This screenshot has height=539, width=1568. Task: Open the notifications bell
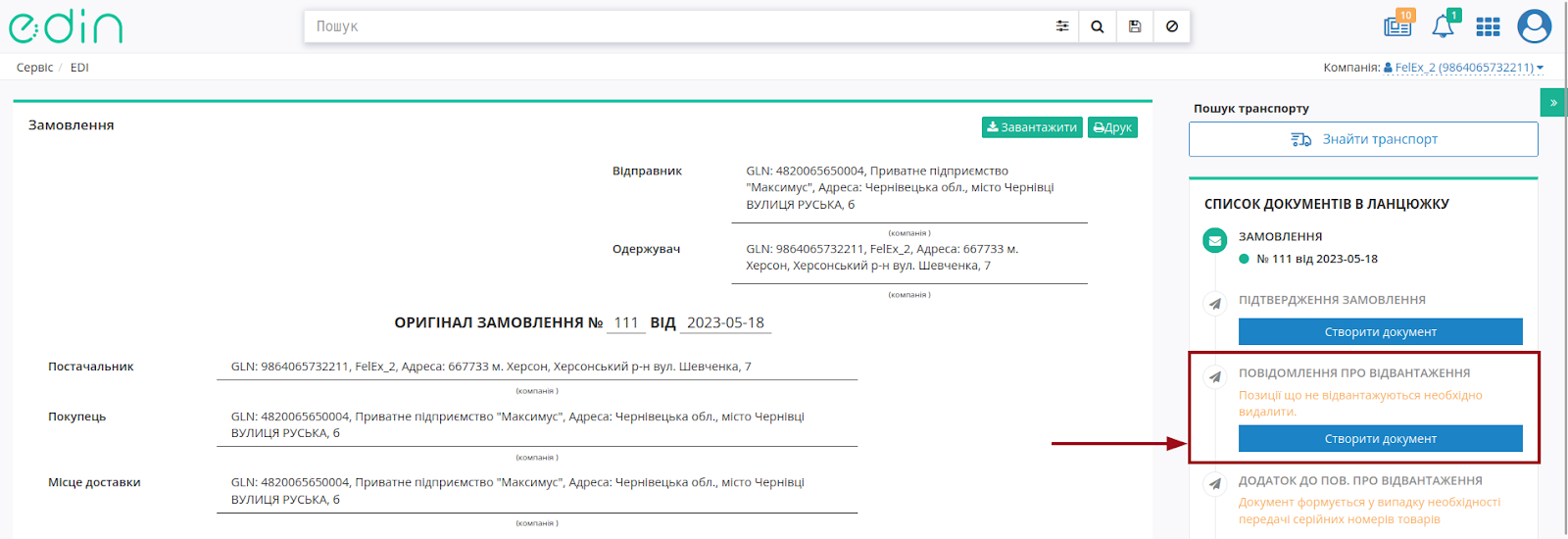1444,25
